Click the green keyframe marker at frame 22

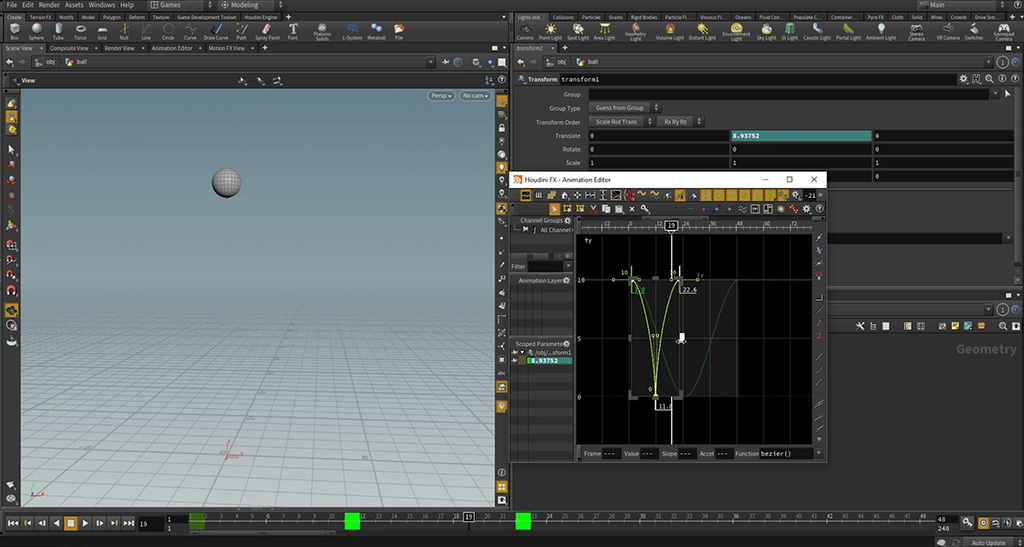523,521
